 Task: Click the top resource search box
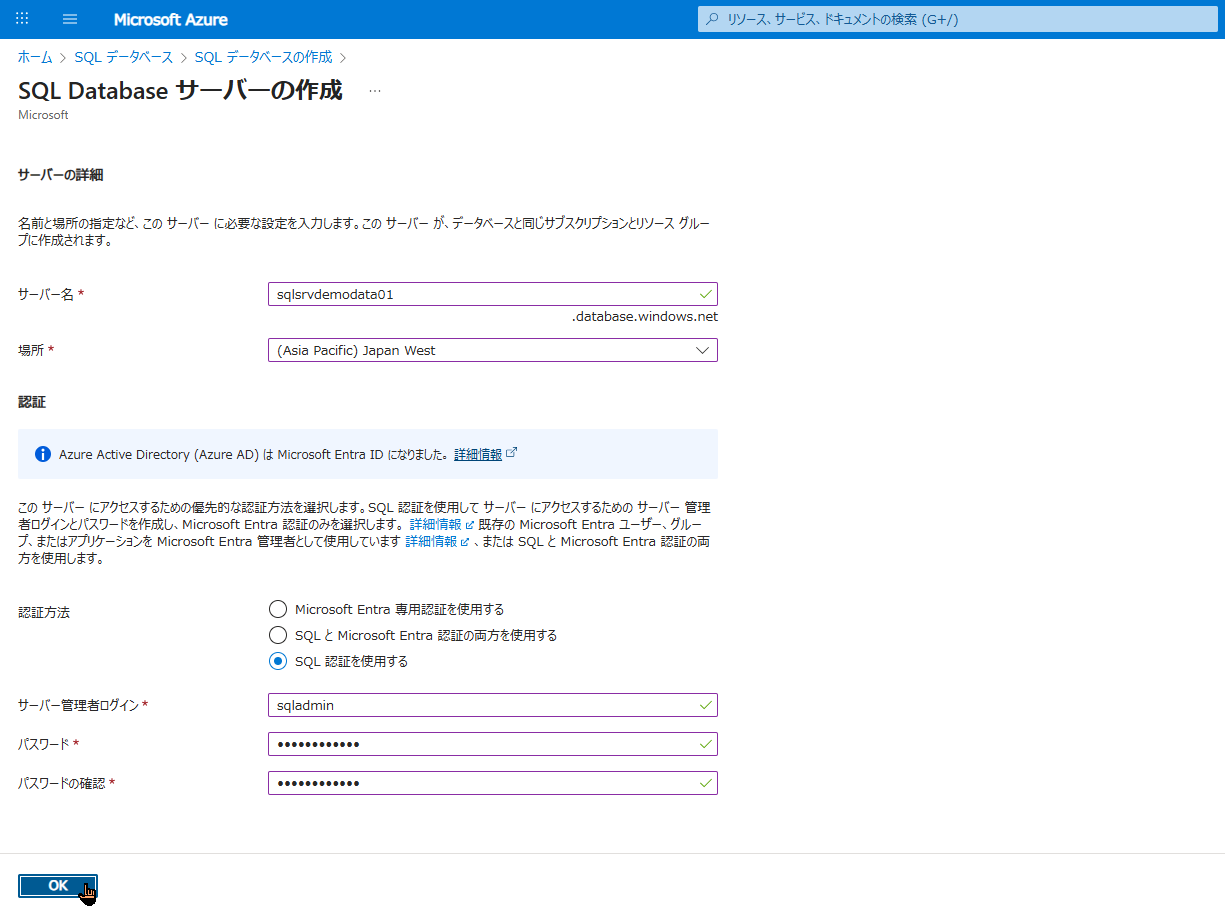point(960,19)
